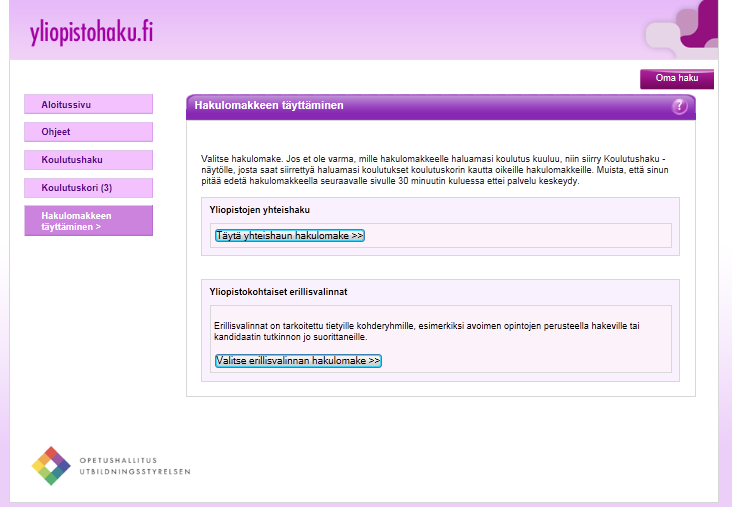Click the Utbildningsstyrelsen footer text
The width and height of the screenshot is (732, 507).
click(x=135, y=472)
